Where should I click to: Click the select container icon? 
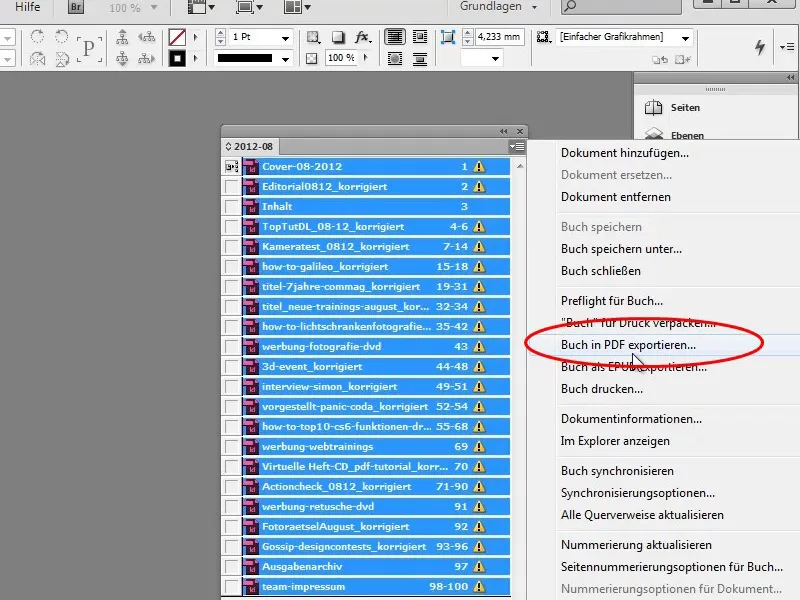(122, 36)
